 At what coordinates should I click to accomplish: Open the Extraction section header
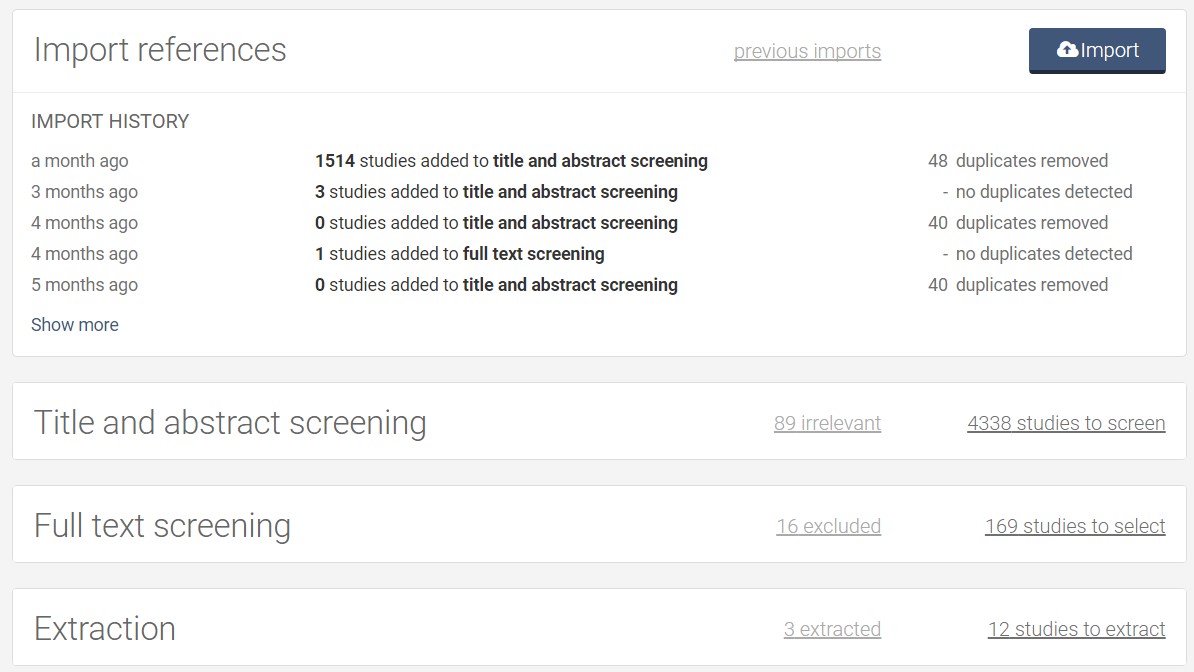[x=105, y=629]
